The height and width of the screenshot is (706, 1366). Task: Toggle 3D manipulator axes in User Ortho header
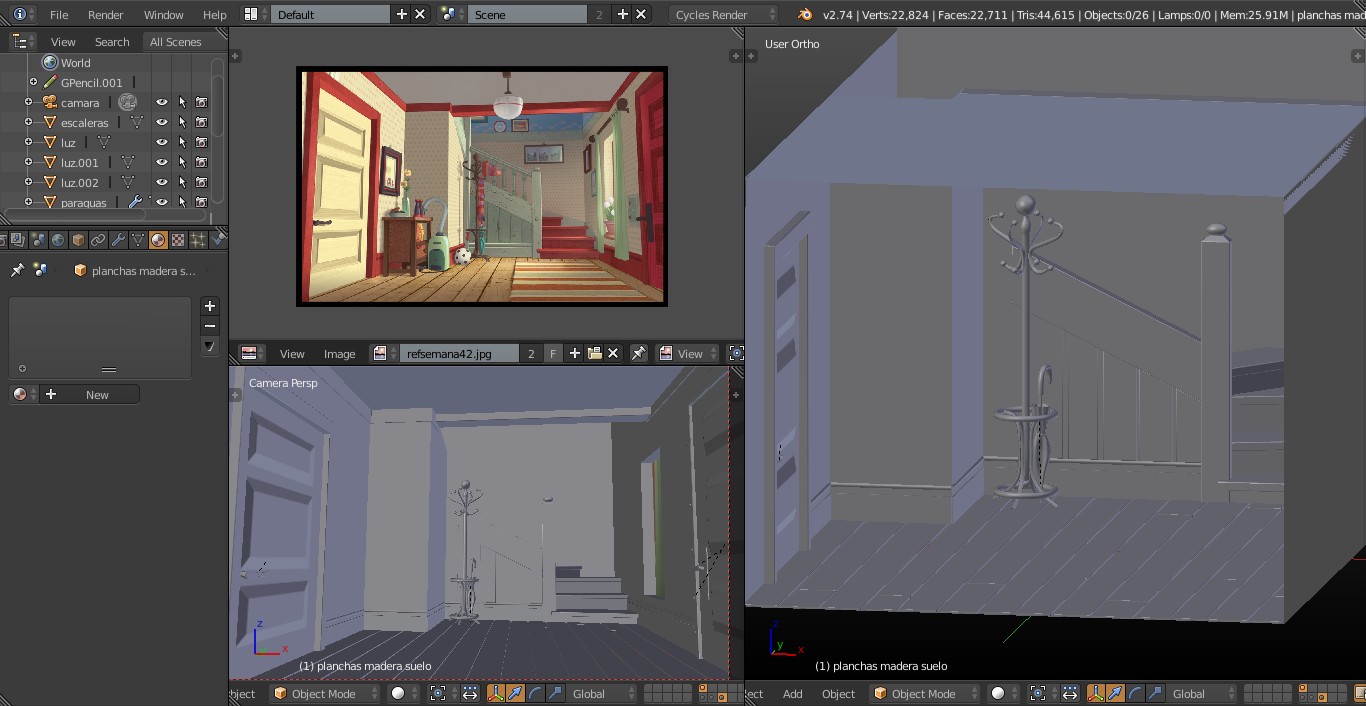(x=1095, y=693)
